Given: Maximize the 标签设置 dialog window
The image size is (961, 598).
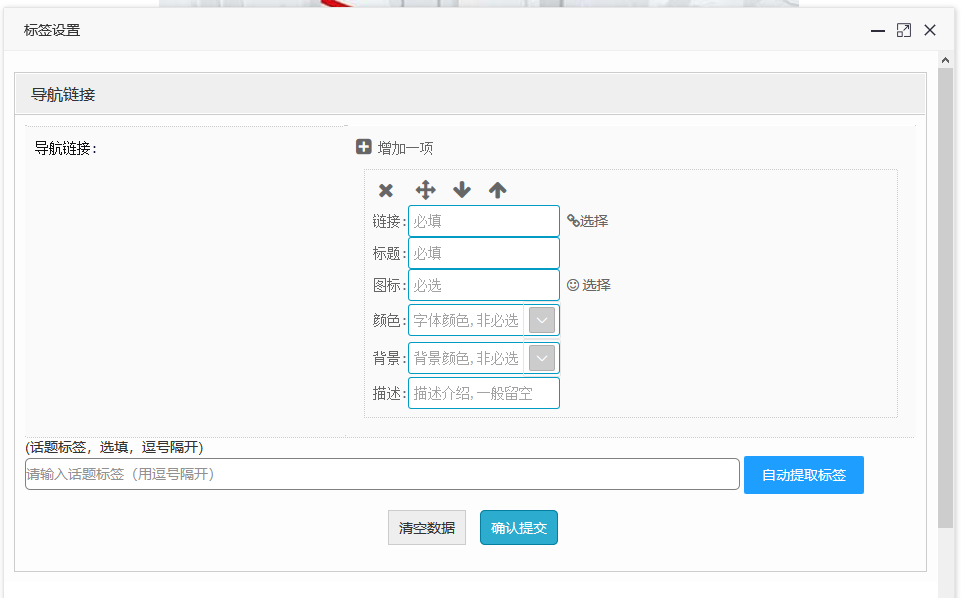Looking at the screenshot, I should [904, 30].
